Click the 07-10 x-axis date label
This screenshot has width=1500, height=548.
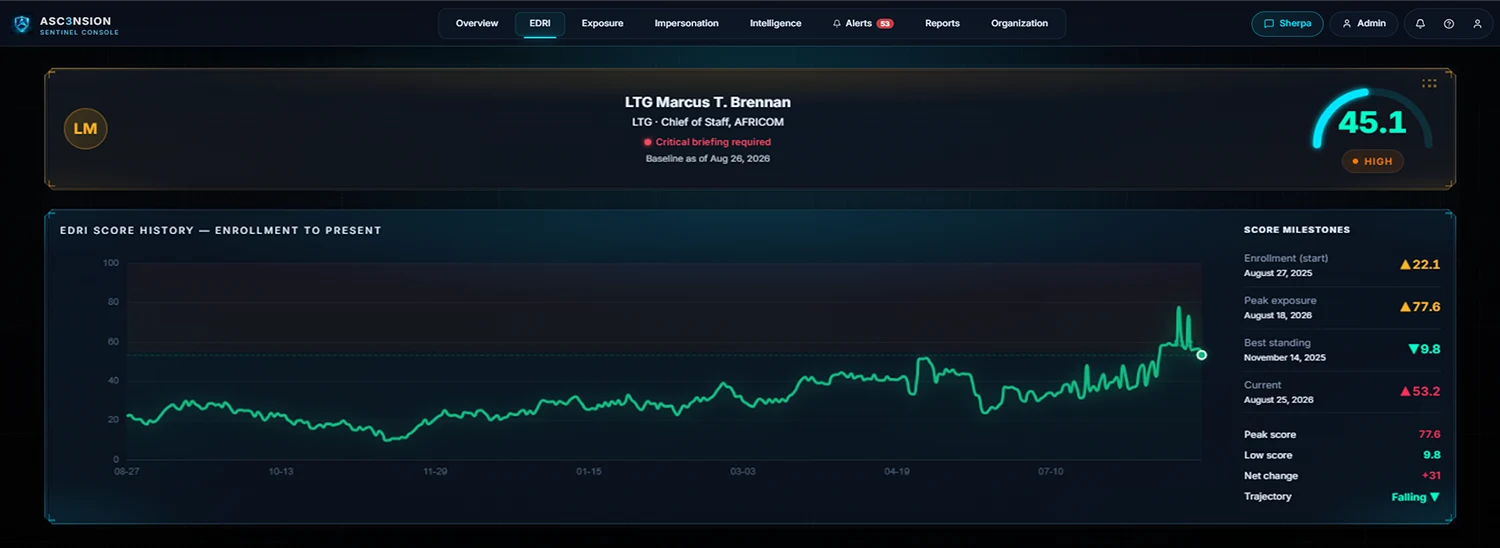click(x=1051, y=471)
